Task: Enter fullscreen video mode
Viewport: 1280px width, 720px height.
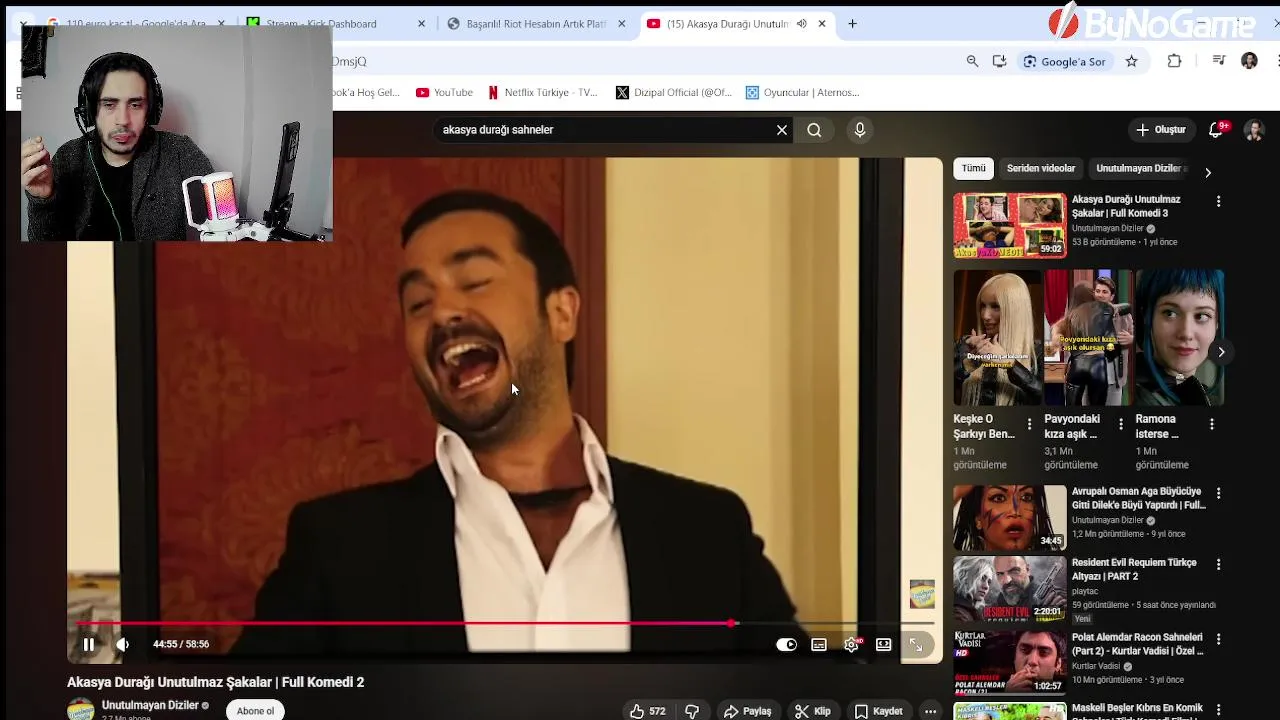Action: pos(916,646)
